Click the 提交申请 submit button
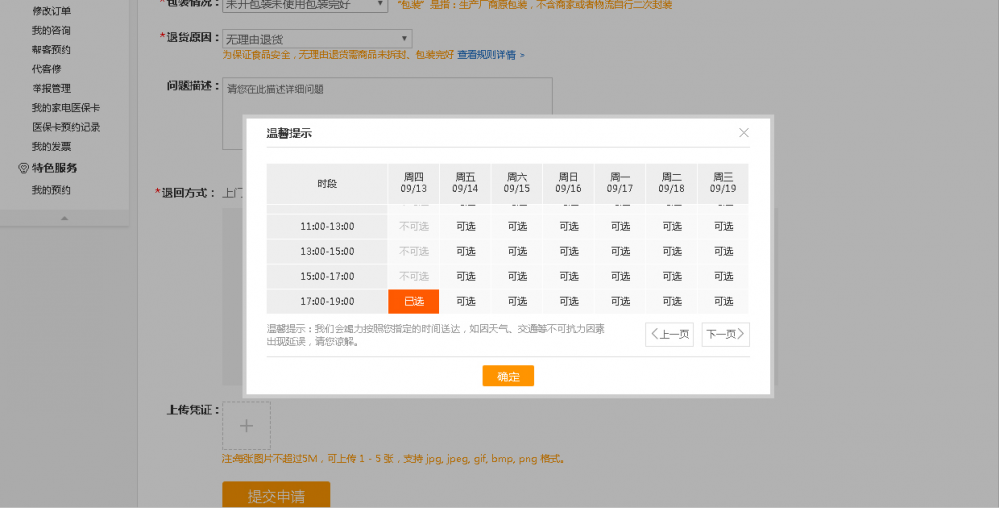This screenshot has height=508, width=999. tap(276, 495)
